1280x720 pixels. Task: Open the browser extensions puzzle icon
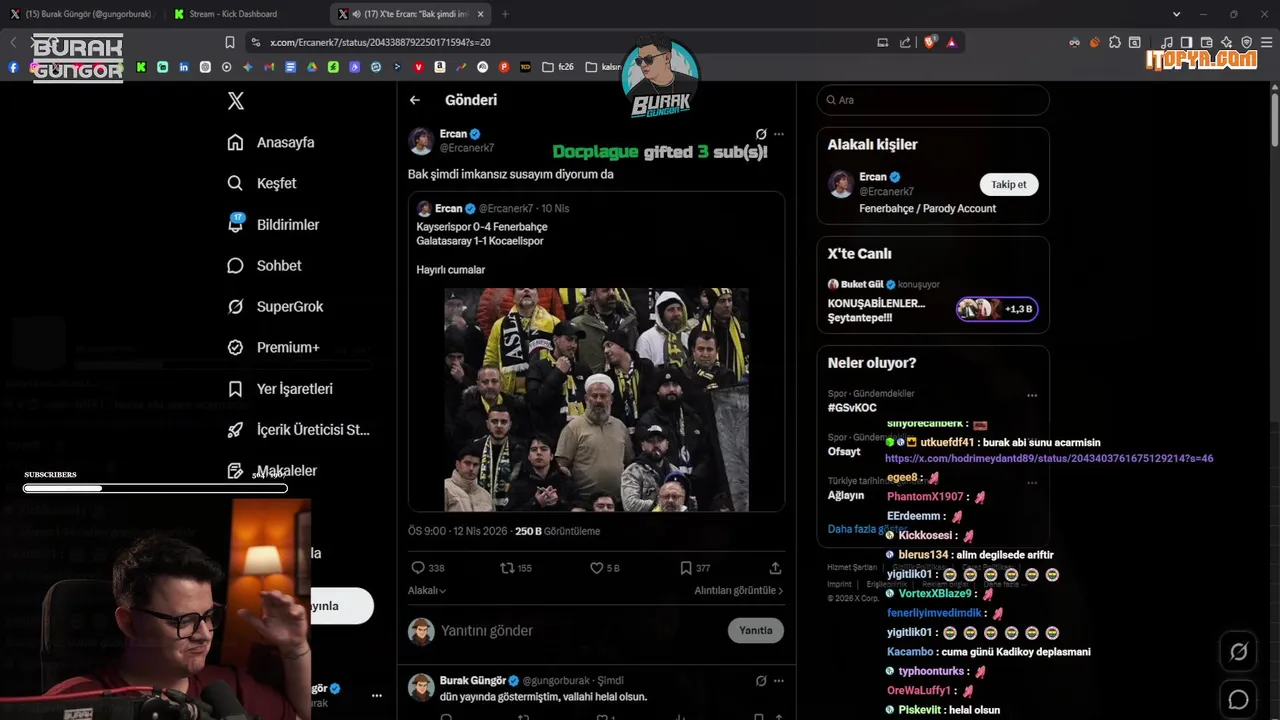click(1115, 42)
